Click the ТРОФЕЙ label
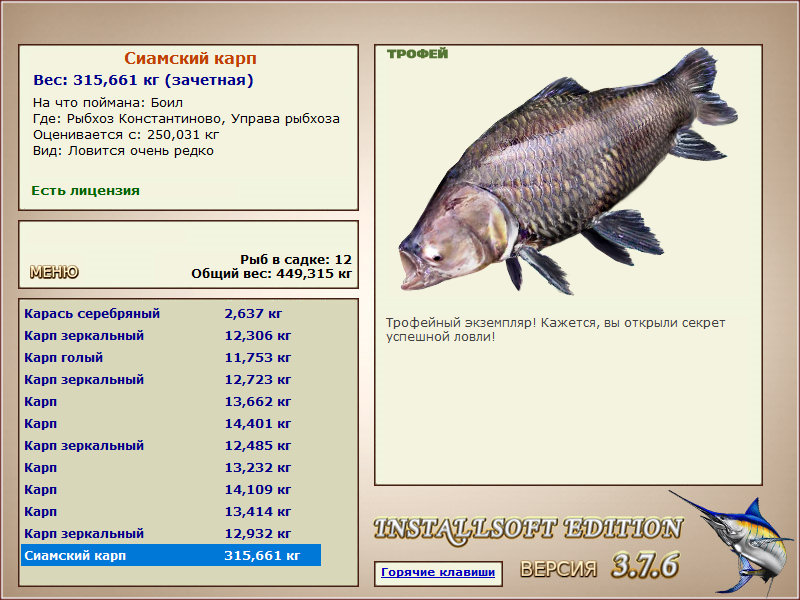 (417, 54)
